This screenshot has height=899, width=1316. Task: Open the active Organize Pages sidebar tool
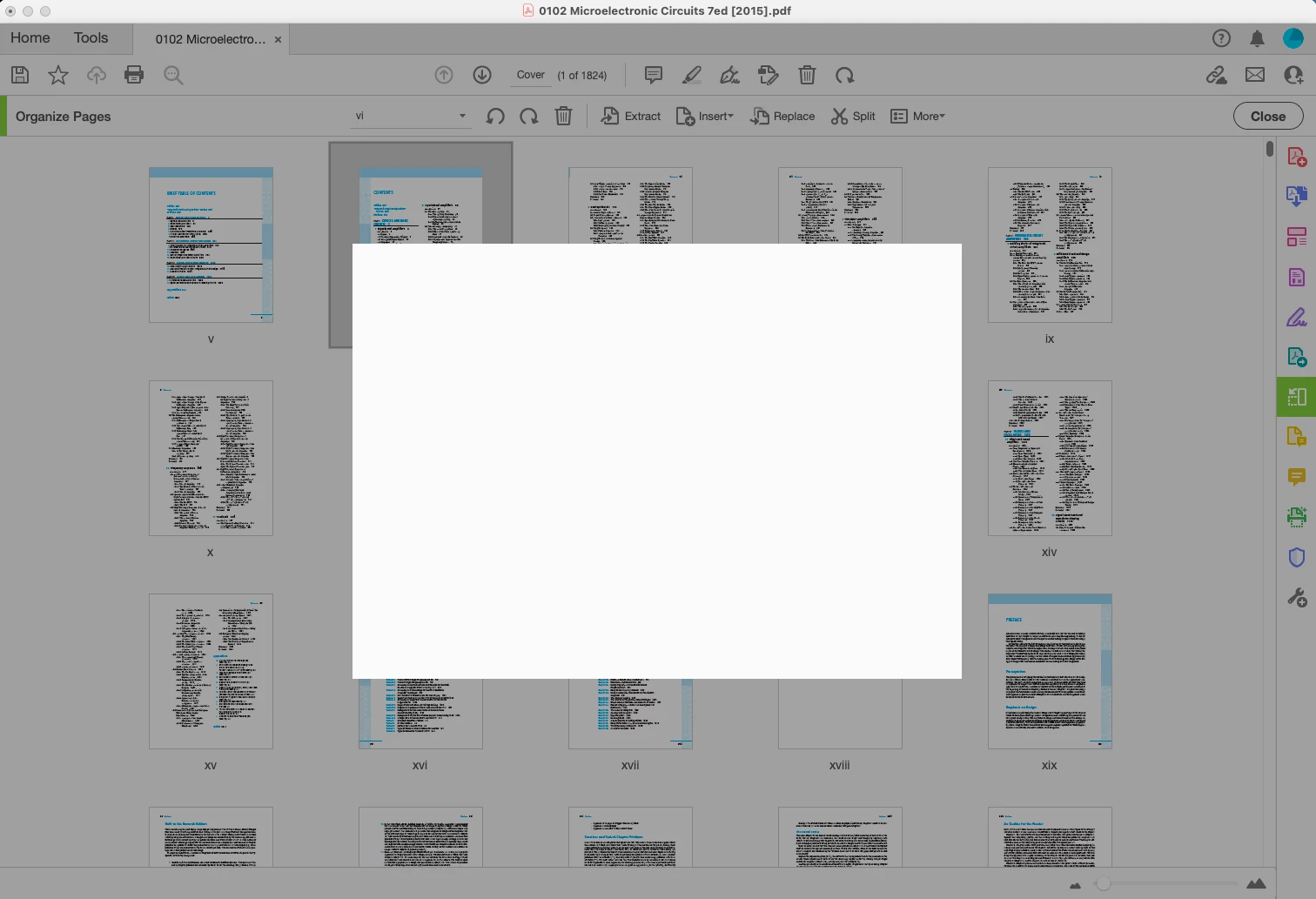[1297, 397]
